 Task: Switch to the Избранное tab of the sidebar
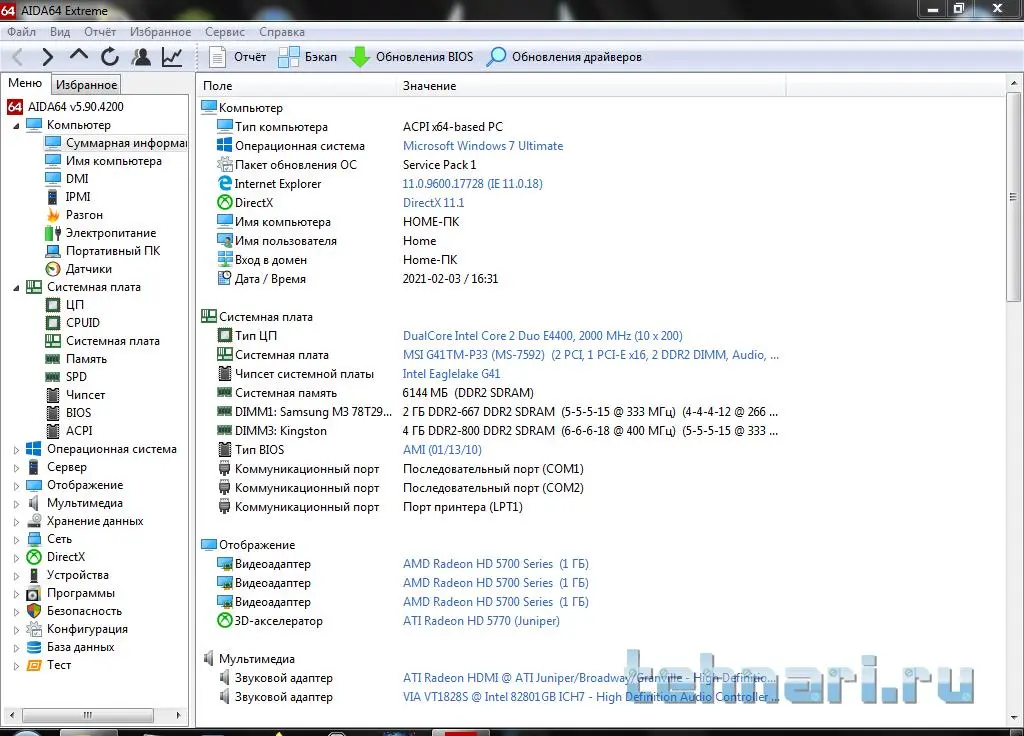[x=86, y=85]
